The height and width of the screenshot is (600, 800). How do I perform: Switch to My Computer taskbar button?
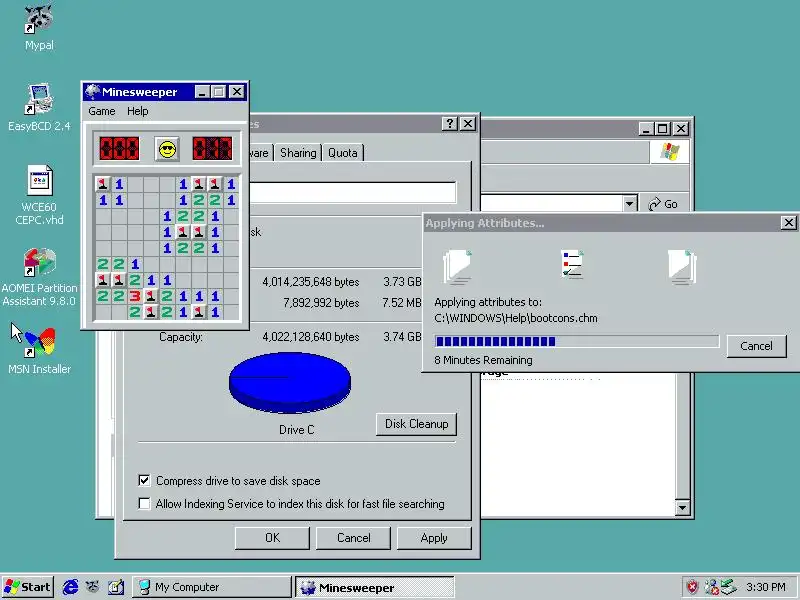[211, 587]
